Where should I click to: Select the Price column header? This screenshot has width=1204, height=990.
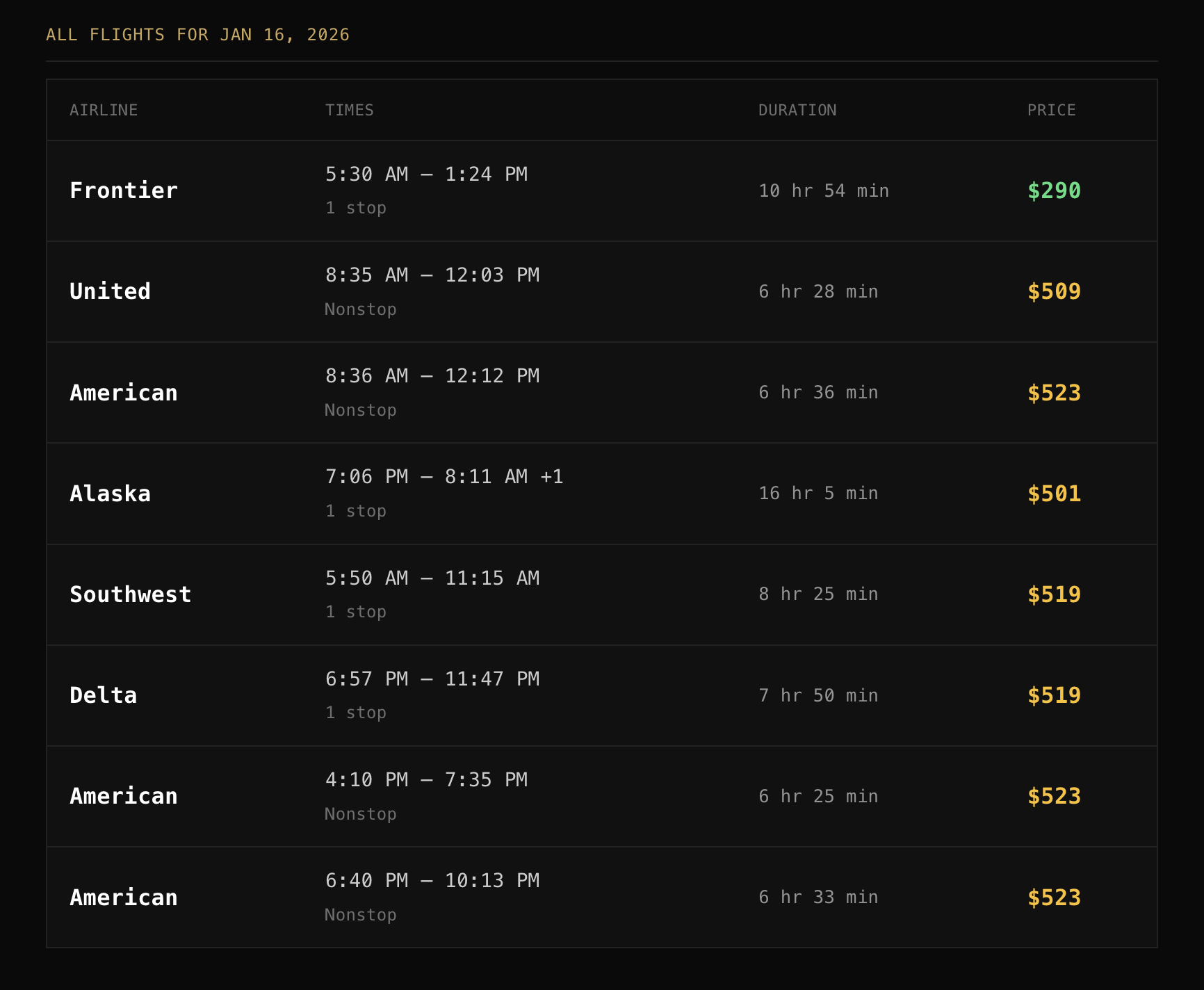[x=1051, y=110]
